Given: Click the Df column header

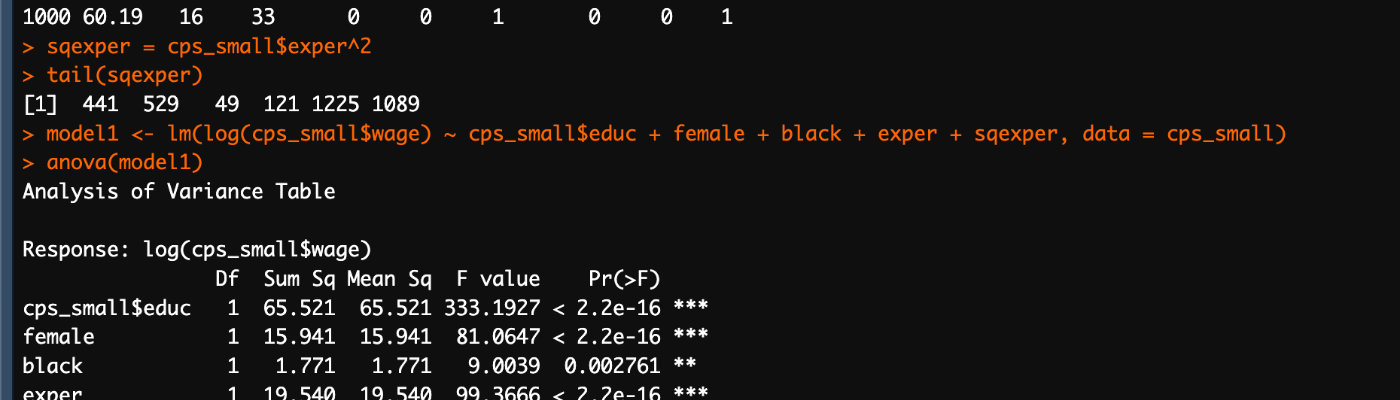Looking at the screenshot, I should coord(227,278).
